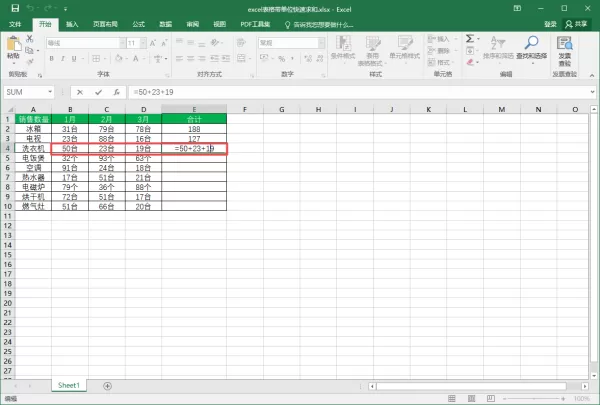Screen dimensions: 600x405
Task: Open the font size dropdown
Action: (143, 43)
